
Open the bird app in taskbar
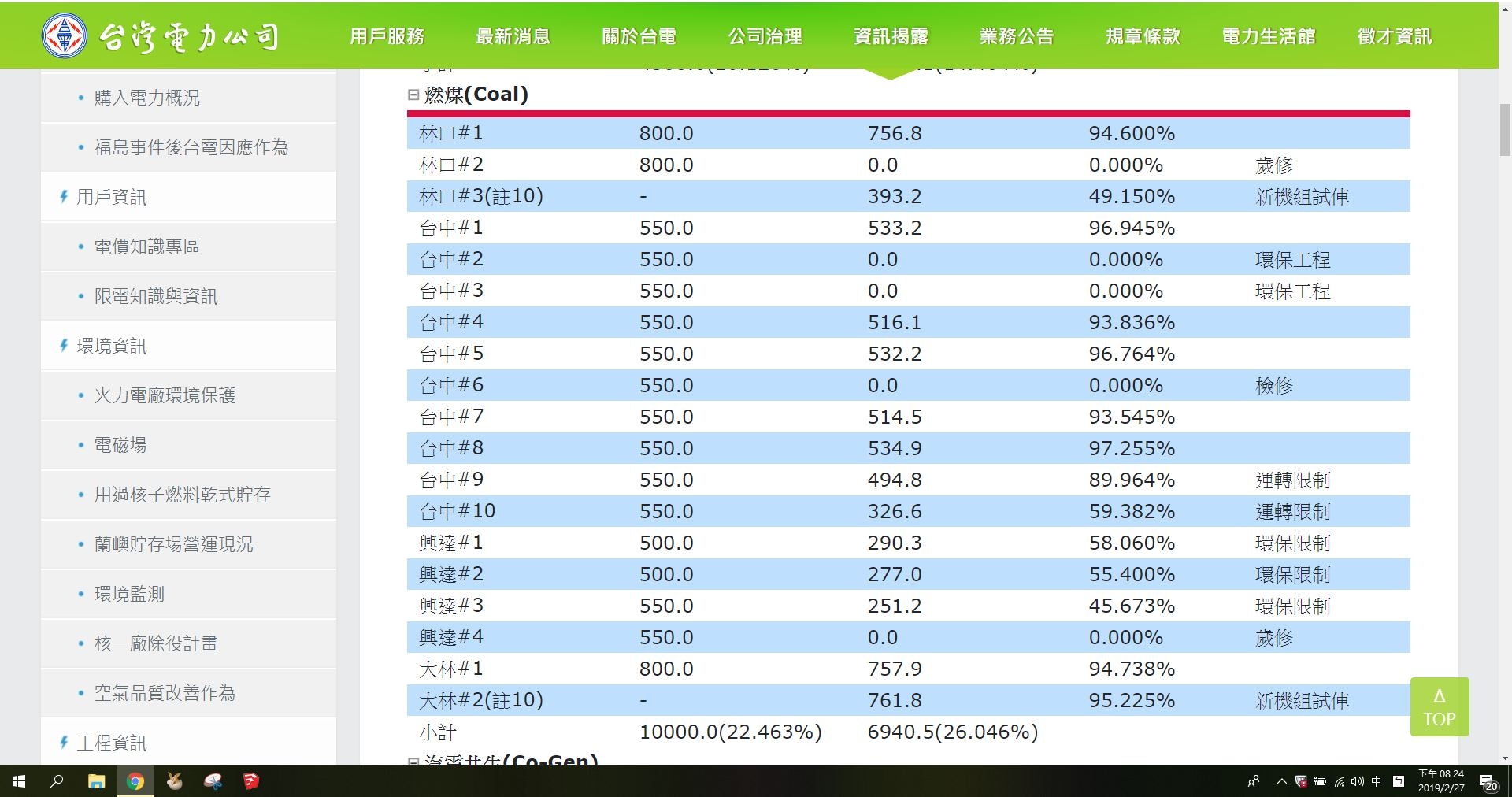(174, 781)
